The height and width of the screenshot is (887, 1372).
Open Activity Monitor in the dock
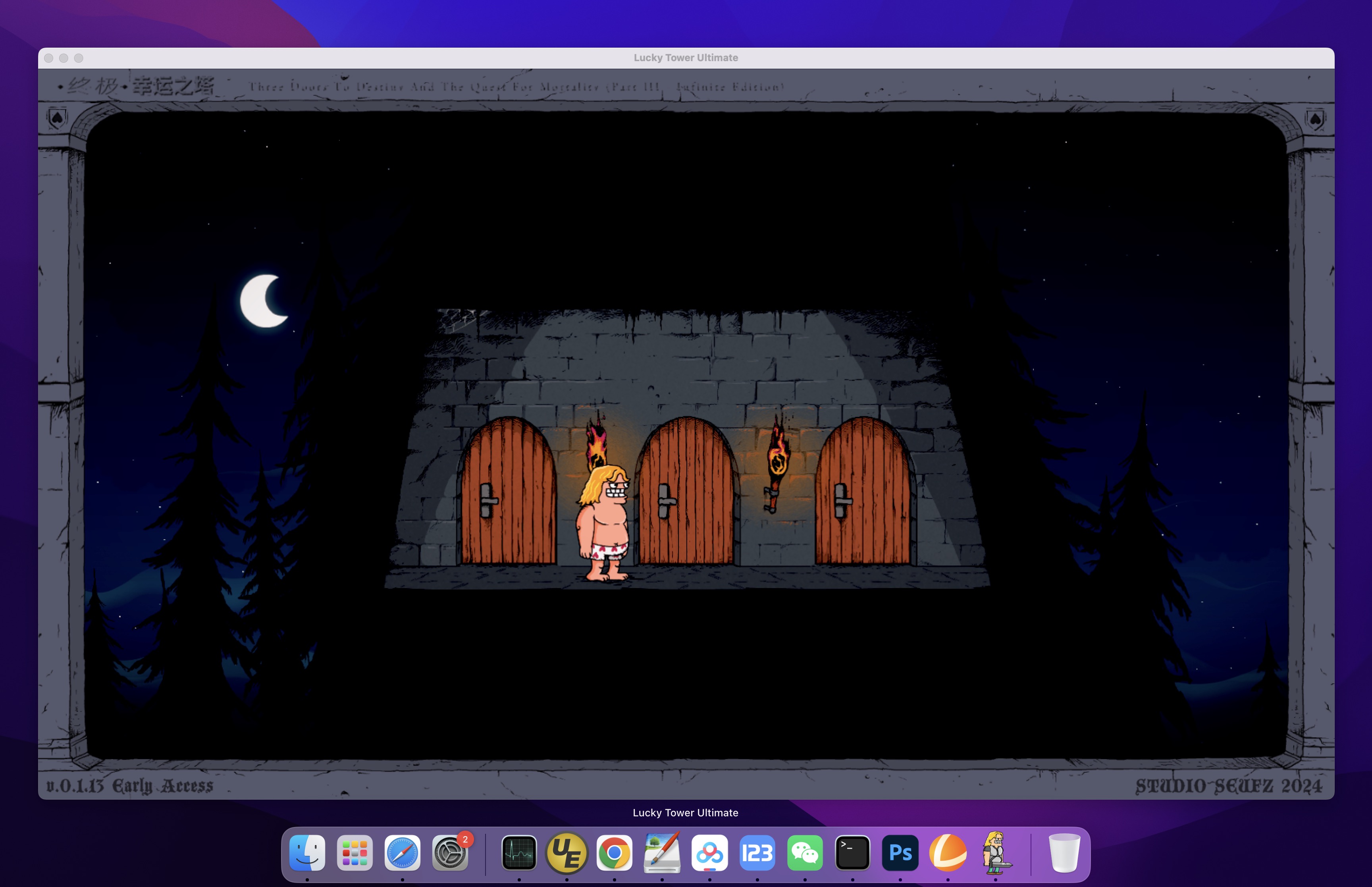point(519,852)
